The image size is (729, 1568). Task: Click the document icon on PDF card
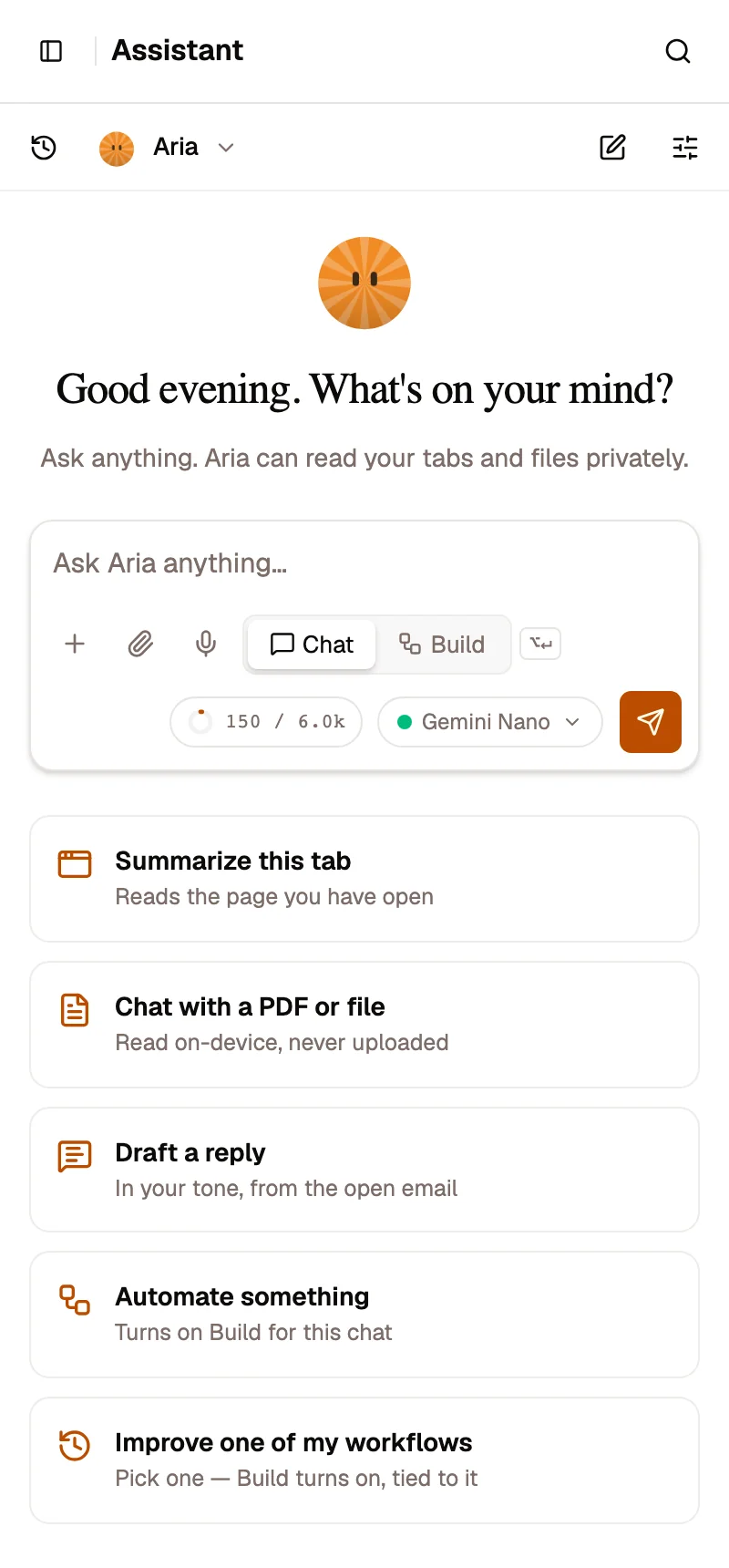coord(75,1009)
